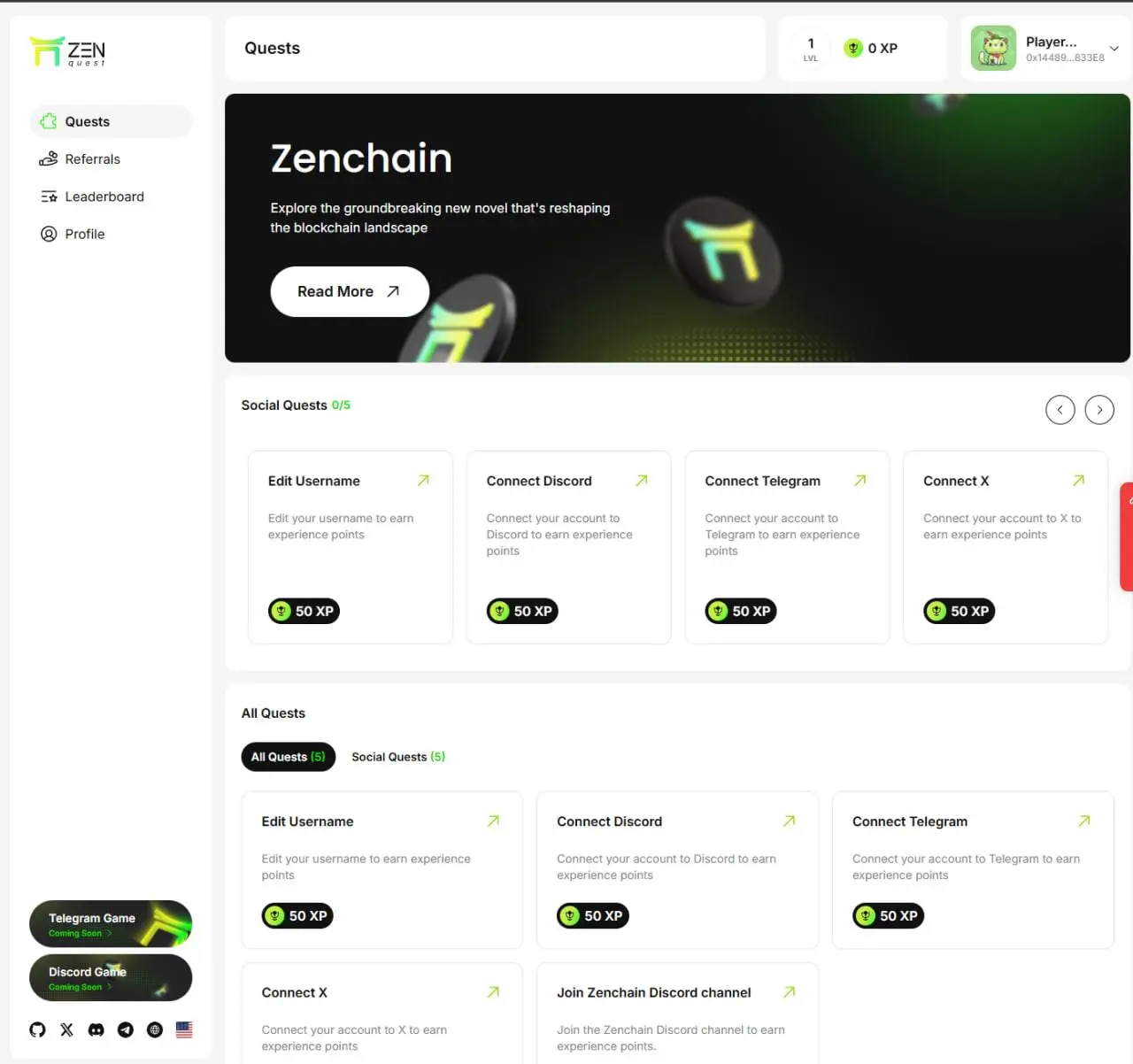Image resolution: width=1133 pixels, height=1064 pixels.
Task: Click arrow on Connect Discord in All Quests grid
Action: [789, 821]
